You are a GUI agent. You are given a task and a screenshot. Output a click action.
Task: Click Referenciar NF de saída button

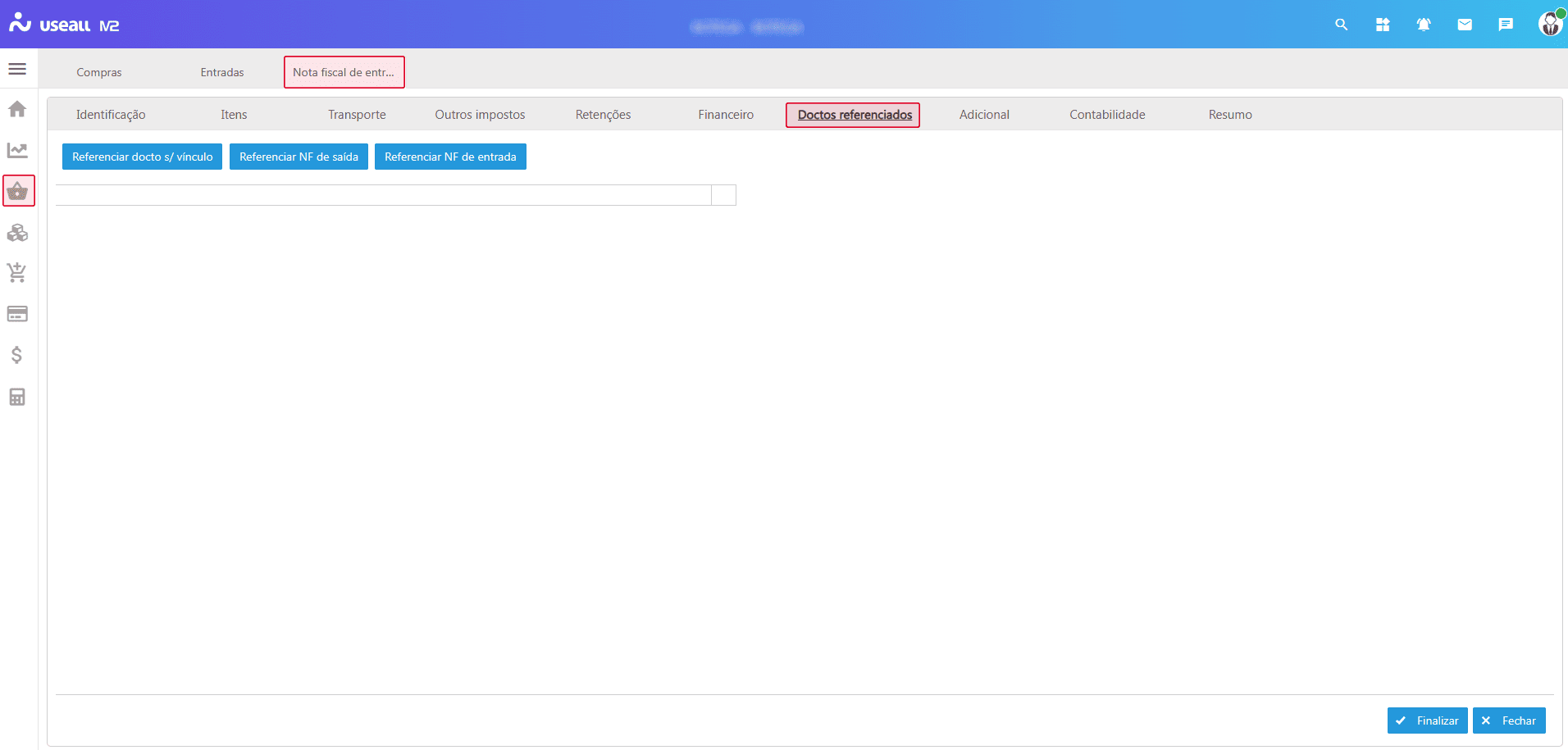299,157
